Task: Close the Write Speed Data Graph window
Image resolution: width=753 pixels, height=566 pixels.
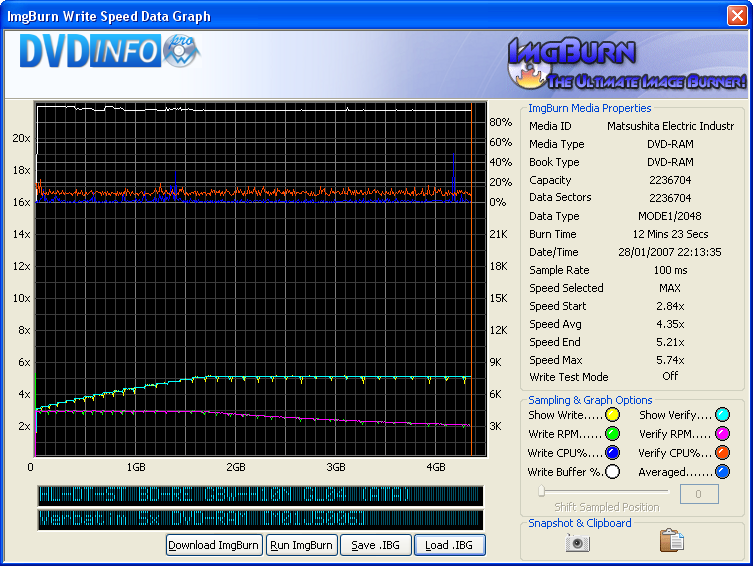Action: [x=736, y=15]
